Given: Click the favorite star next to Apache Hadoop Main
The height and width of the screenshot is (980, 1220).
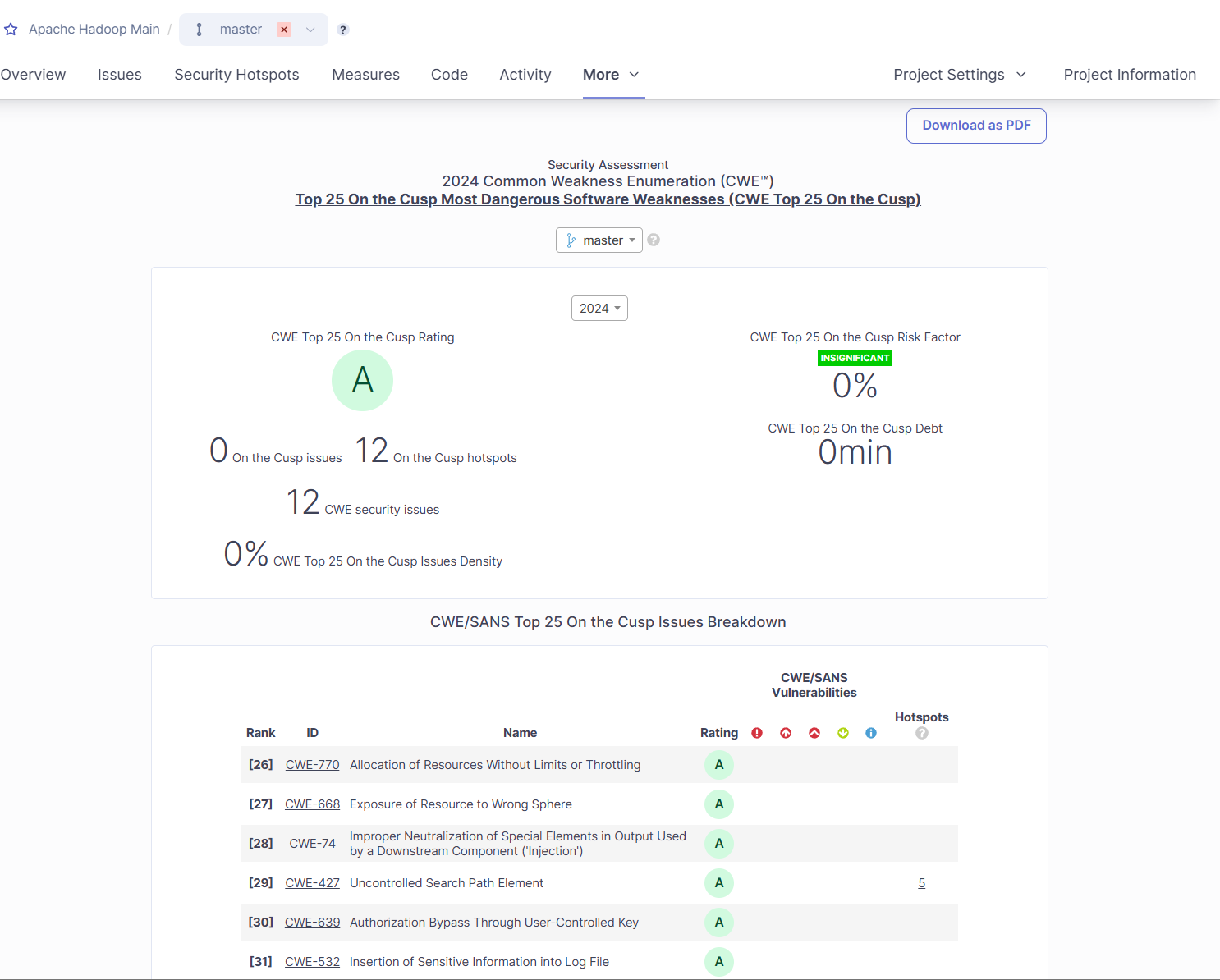Looking at the screenshot, I should 11,30.
